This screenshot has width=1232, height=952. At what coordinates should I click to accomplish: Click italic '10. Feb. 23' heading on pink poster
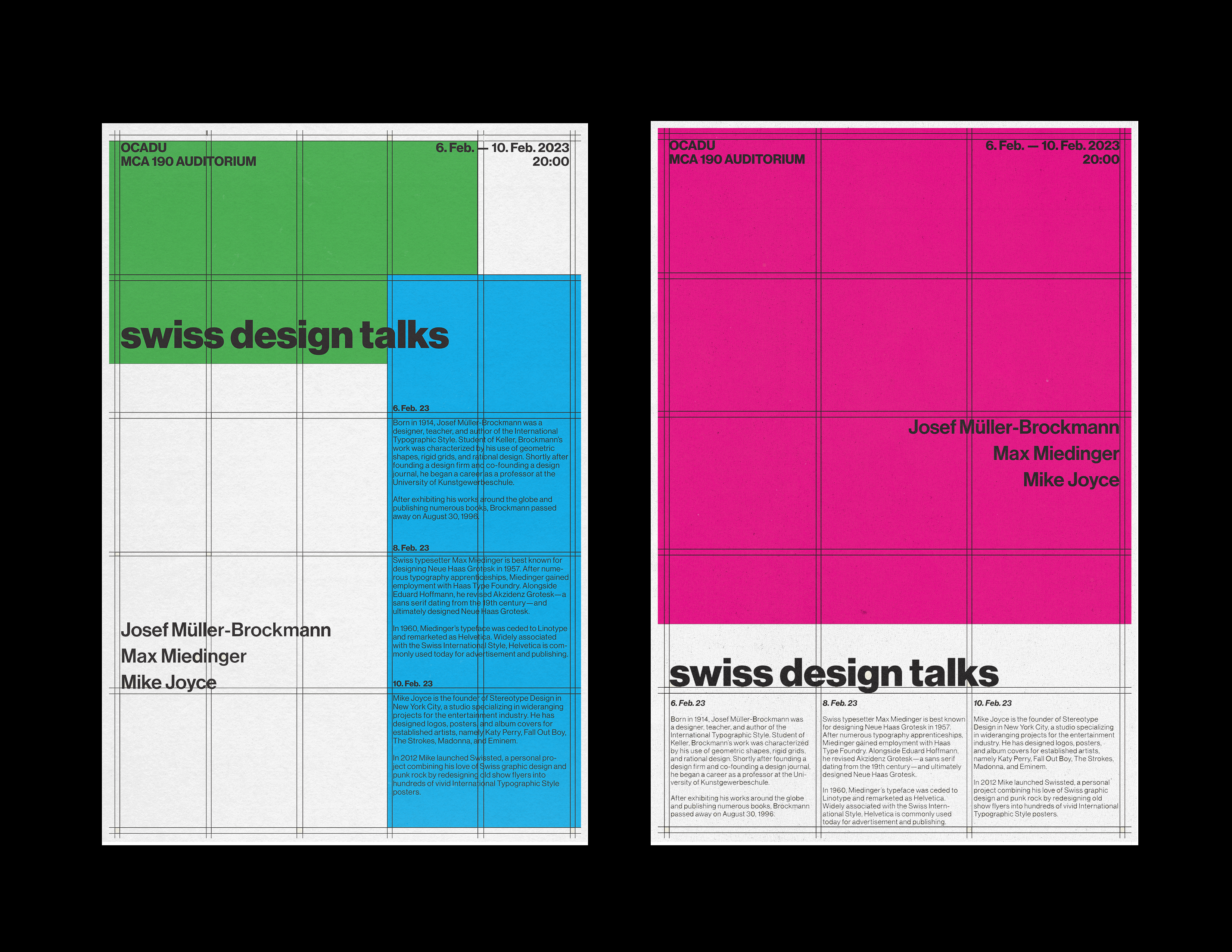point(992,703)
